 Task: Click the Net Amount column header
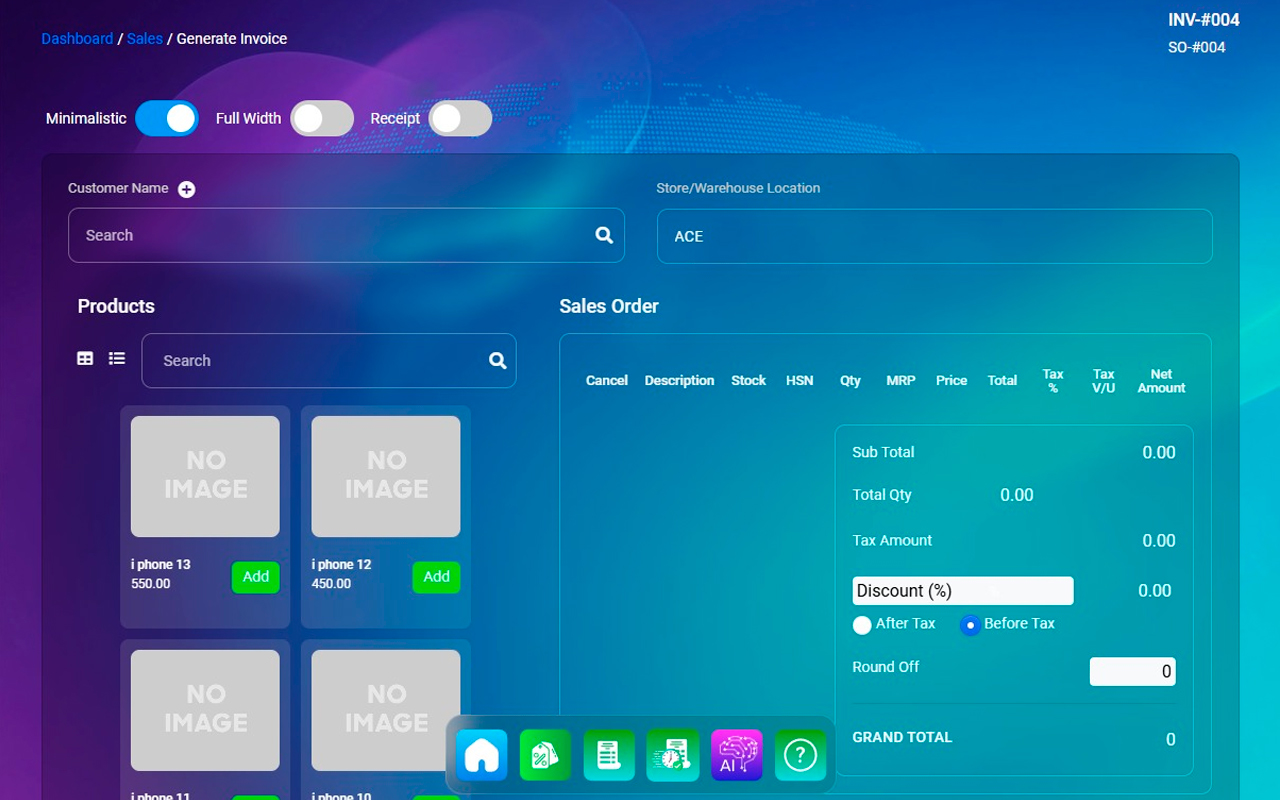click(1161, 381)
